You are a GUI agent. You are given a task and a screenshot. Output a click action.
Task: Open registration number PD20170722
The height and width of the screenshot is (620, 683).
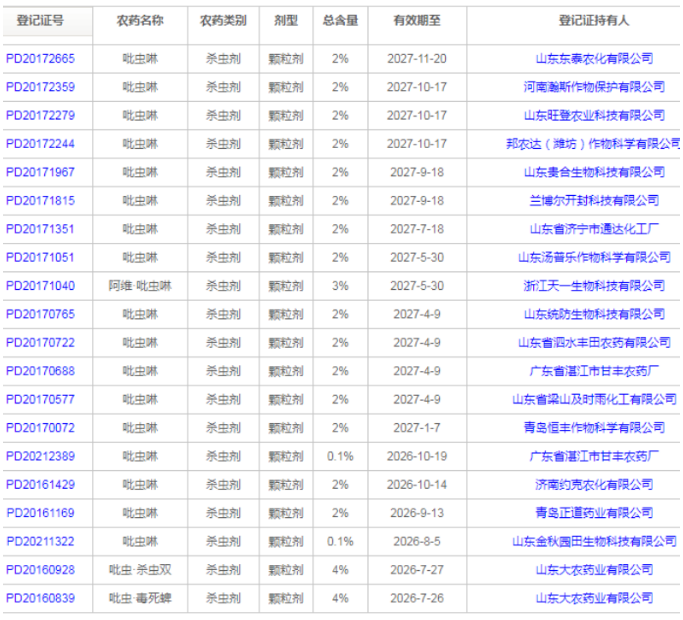[x=41, y=342]
